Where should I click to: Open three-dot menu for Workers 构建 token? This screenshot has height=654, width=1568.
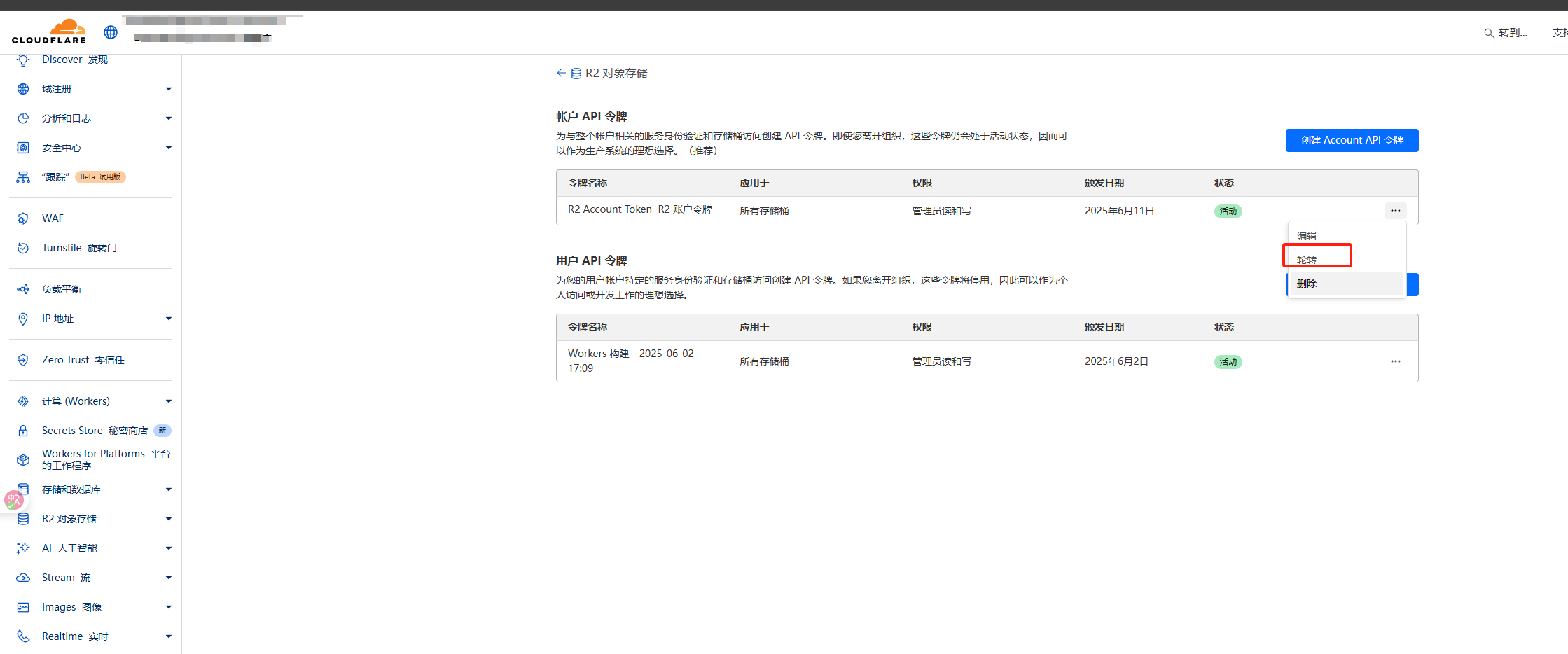(1395, 361)
